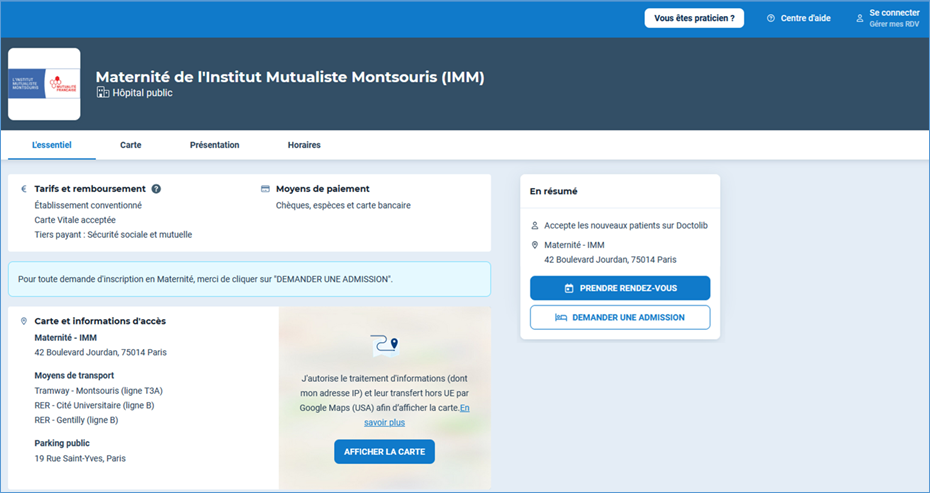Viewport: 930px width, 493px height.
Task: Click Tiers payant : Sécurité sociale et mutuelle
Action: (113, 235)
